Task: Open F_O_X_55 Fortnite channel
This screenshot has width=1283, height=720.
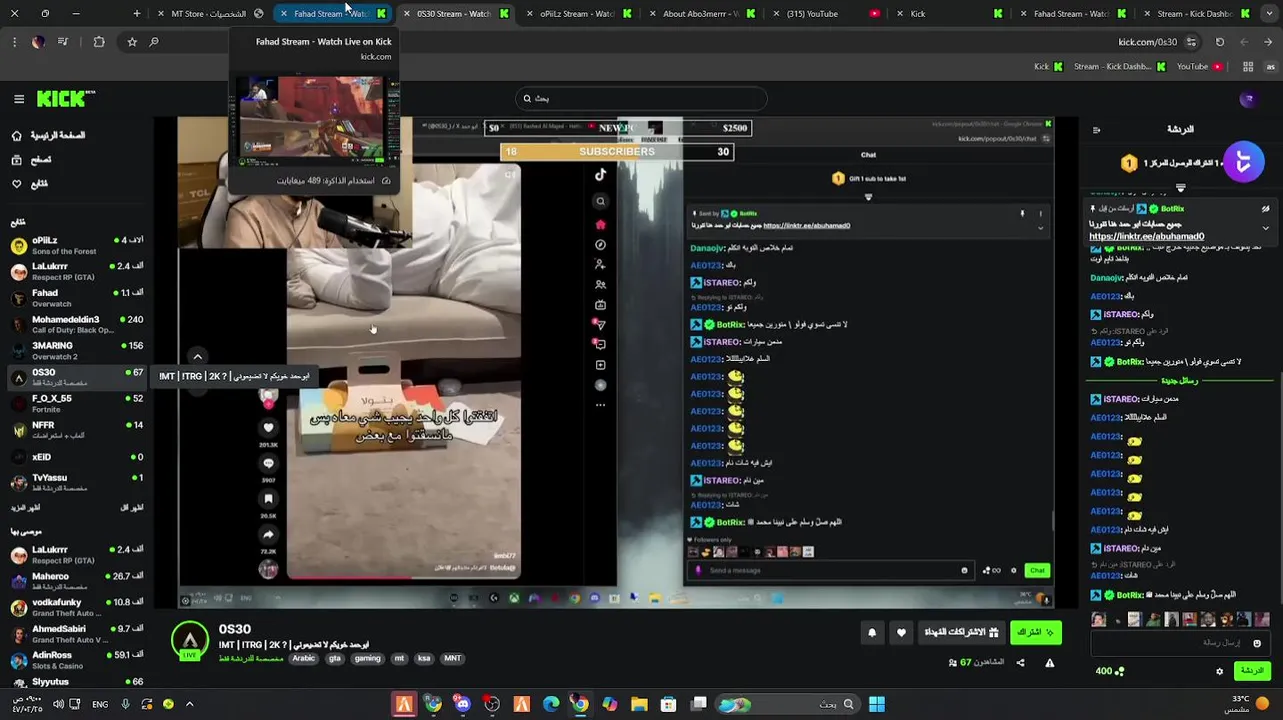Action: (x=77, y=403)
